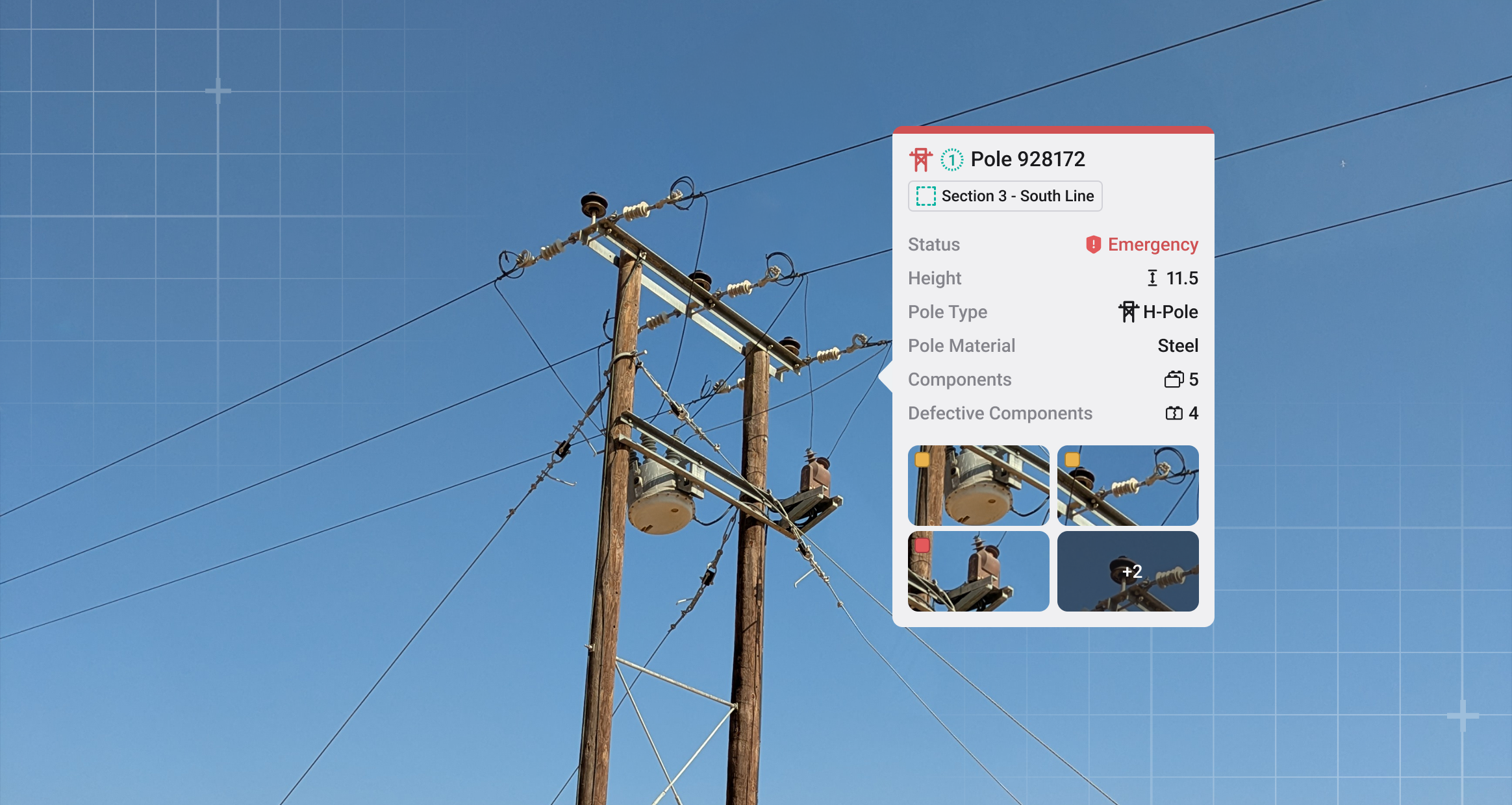Screen dimensions: 1512x805
Task: Open the insulator thumbnail with yellow marker
Action: coord(1128,486)
